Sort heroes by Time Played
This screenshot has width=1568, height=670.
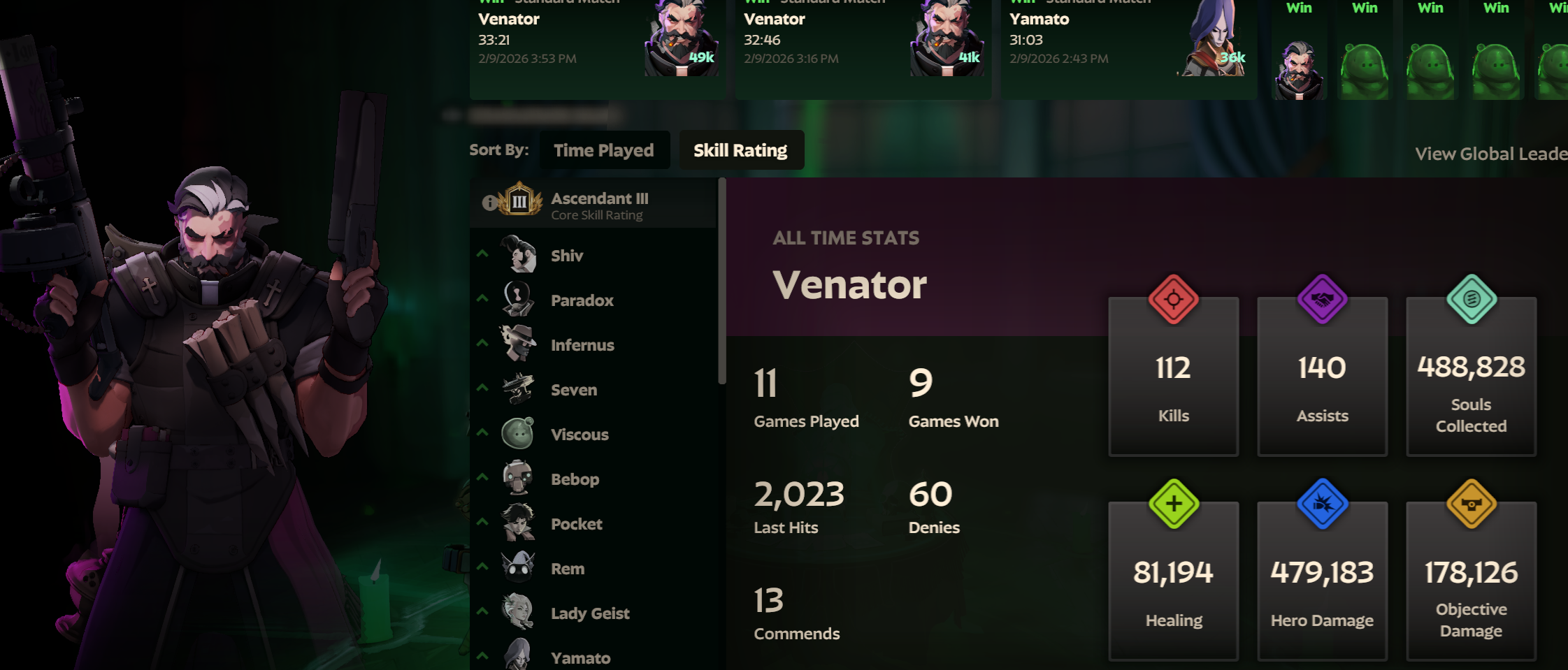tap(604, 150)
